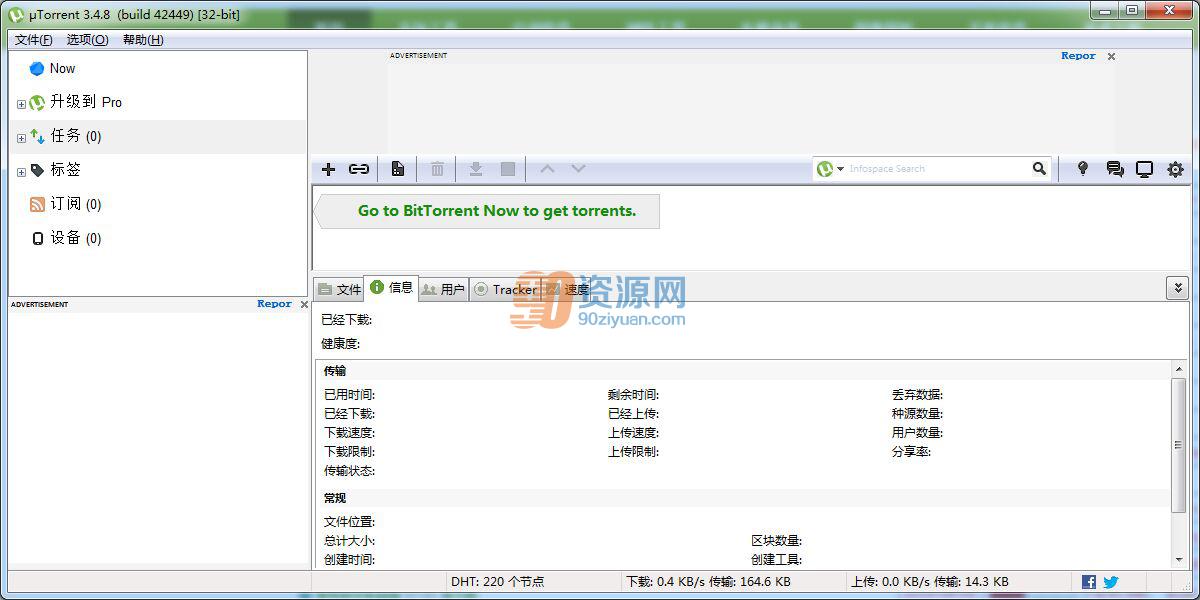Switch to the 文件 tab
Viewport: 1200px width, 600px height.
pyautogui.click(x=339, y=289)
